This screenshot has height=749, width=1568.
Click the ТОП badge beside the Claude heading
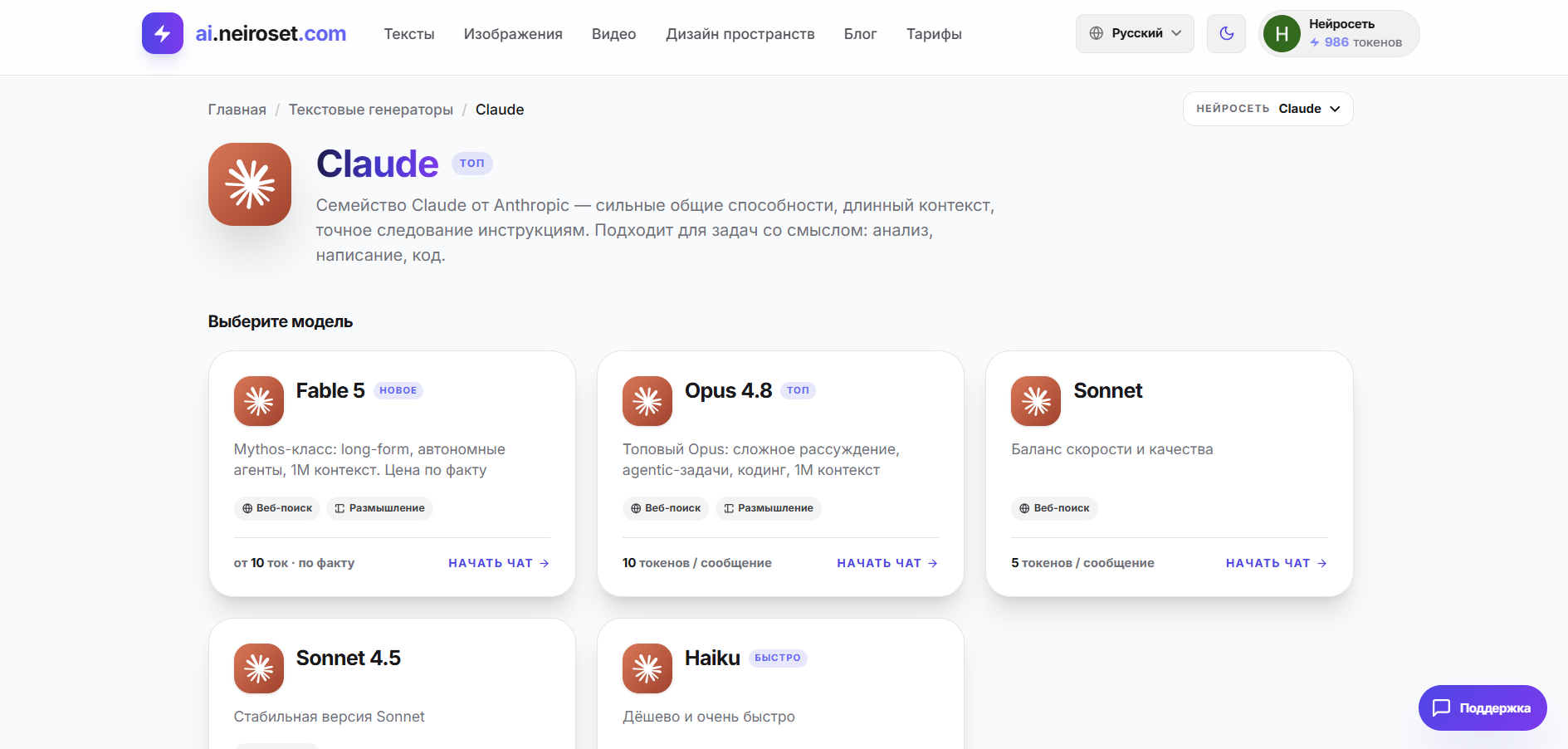point(472,164)
